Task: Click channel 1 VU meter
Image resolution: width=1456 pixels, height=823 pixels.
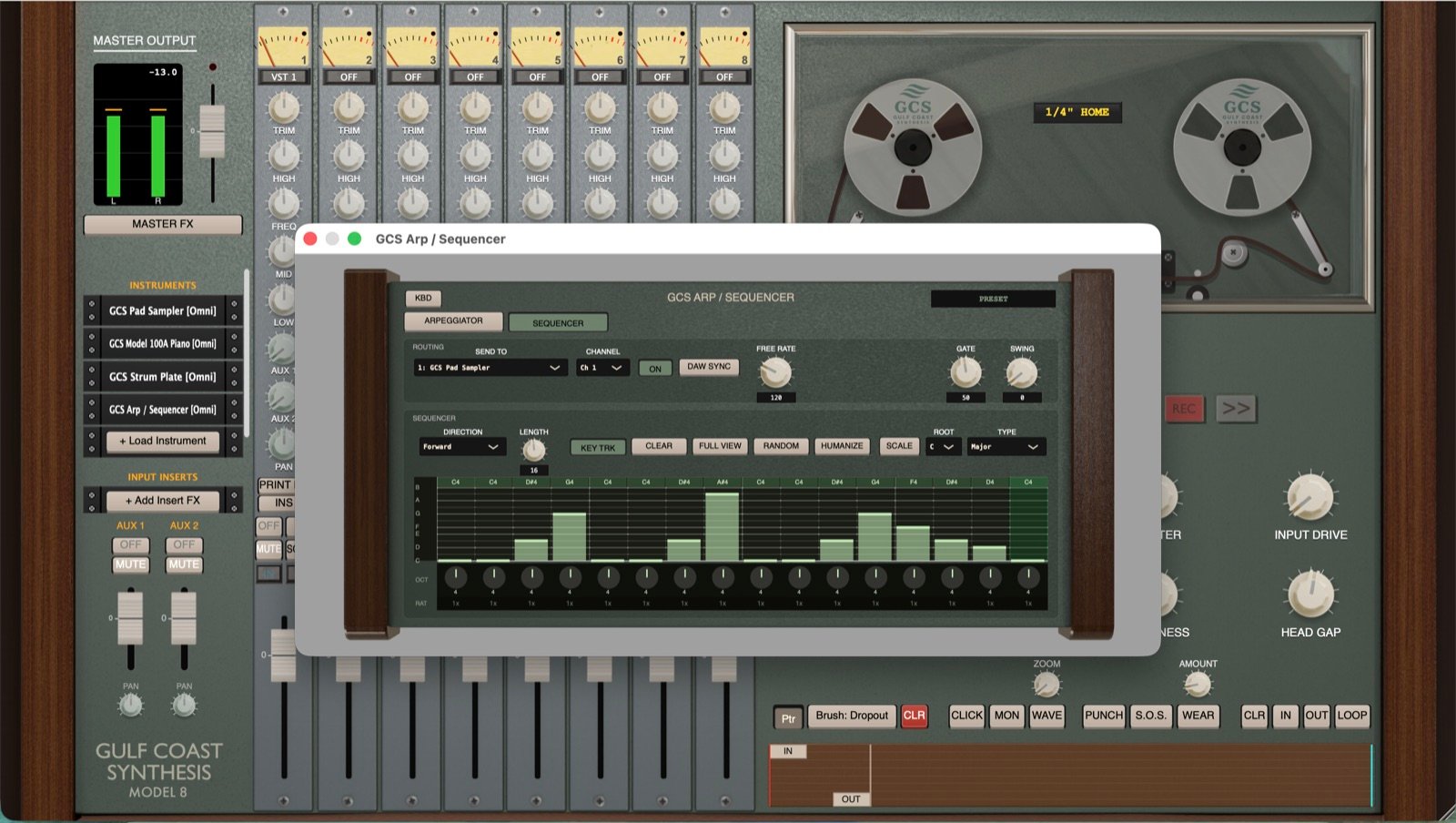Action: click(284, 47)
